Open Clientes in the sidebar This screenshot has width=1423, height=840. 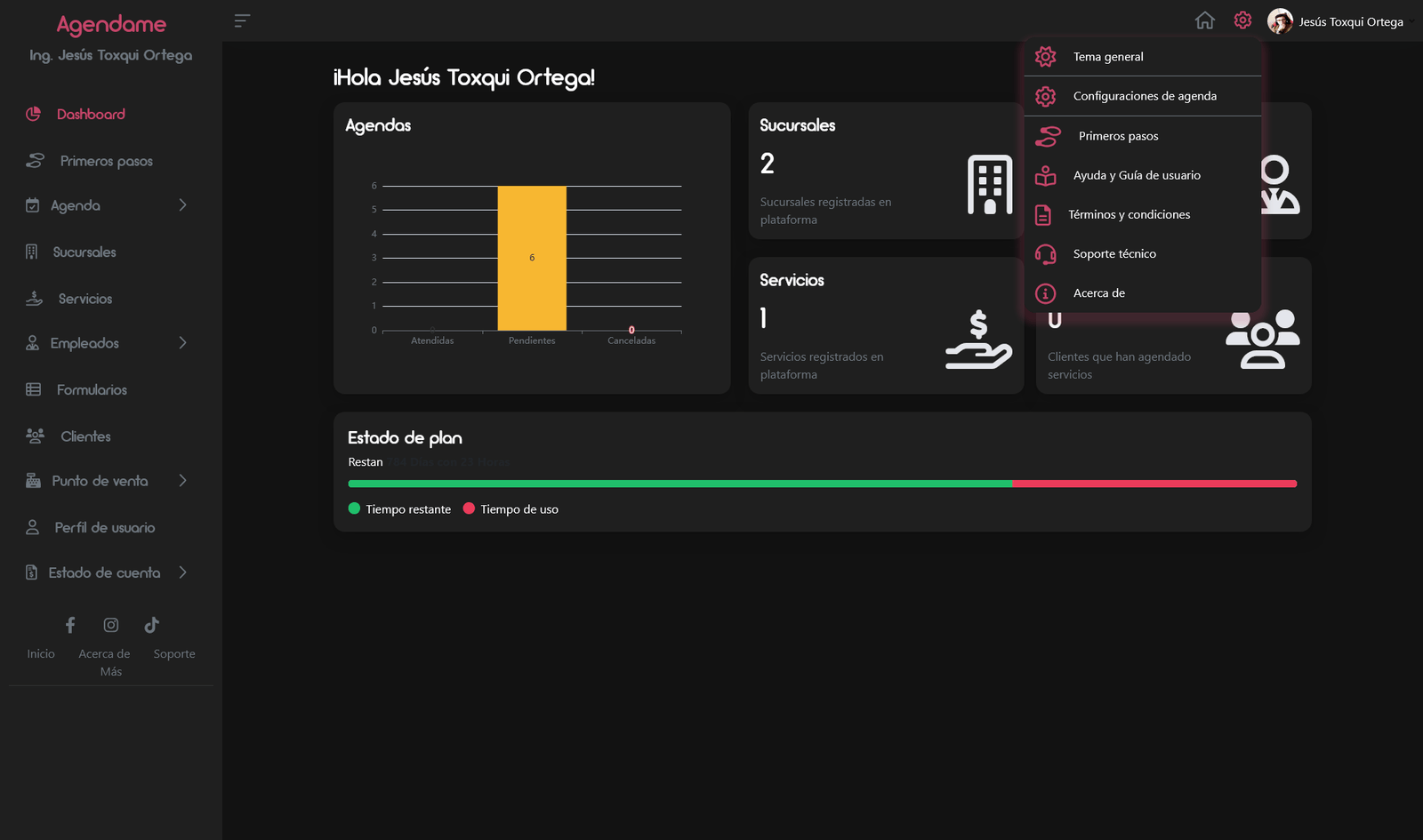(85, 436)
